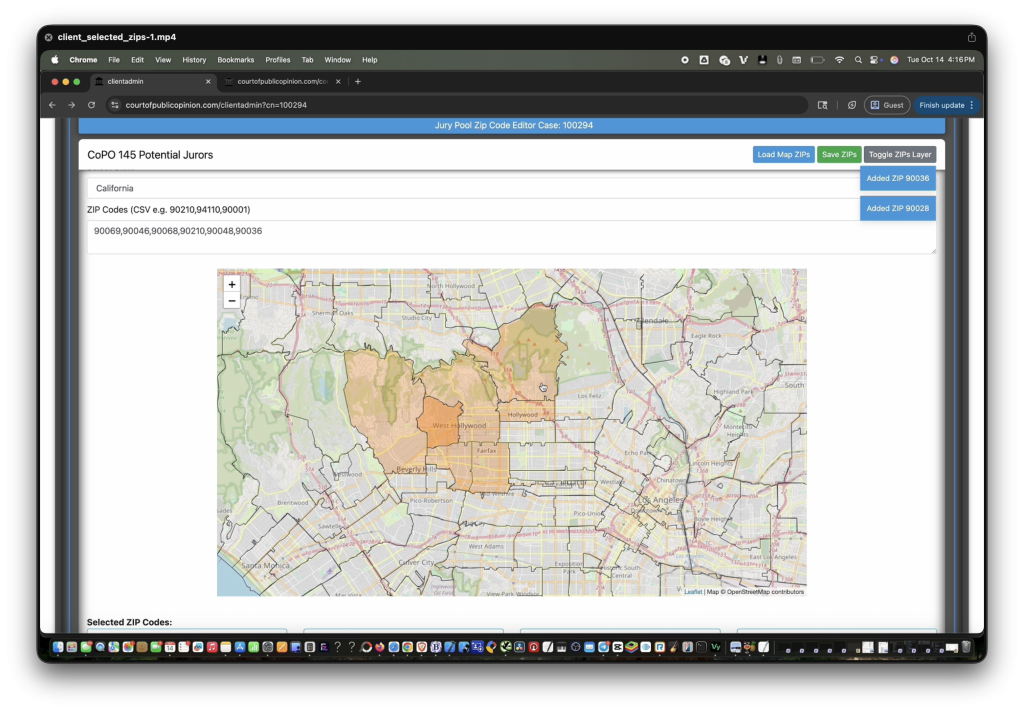Open the date and time in menu bar

pos(940,59)
